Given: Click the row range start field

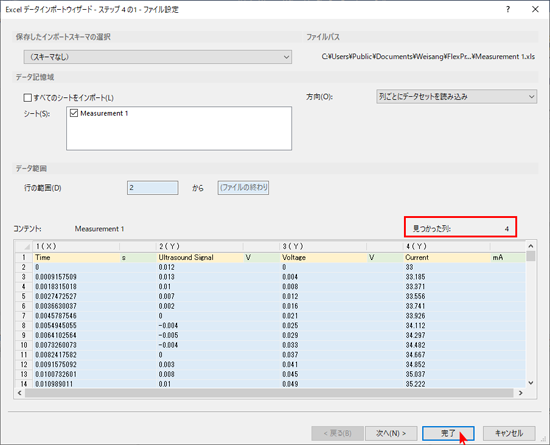Looking at the screenshot, I should click(x=153, y=188).
